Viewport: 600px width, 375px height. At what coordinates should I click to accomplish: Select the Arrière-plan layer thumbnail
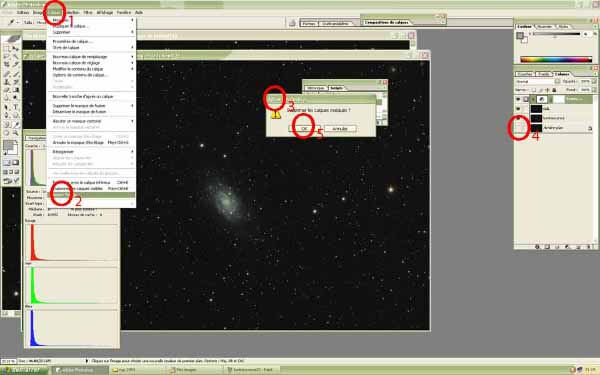pyautogui.click(x=536, y=128)
